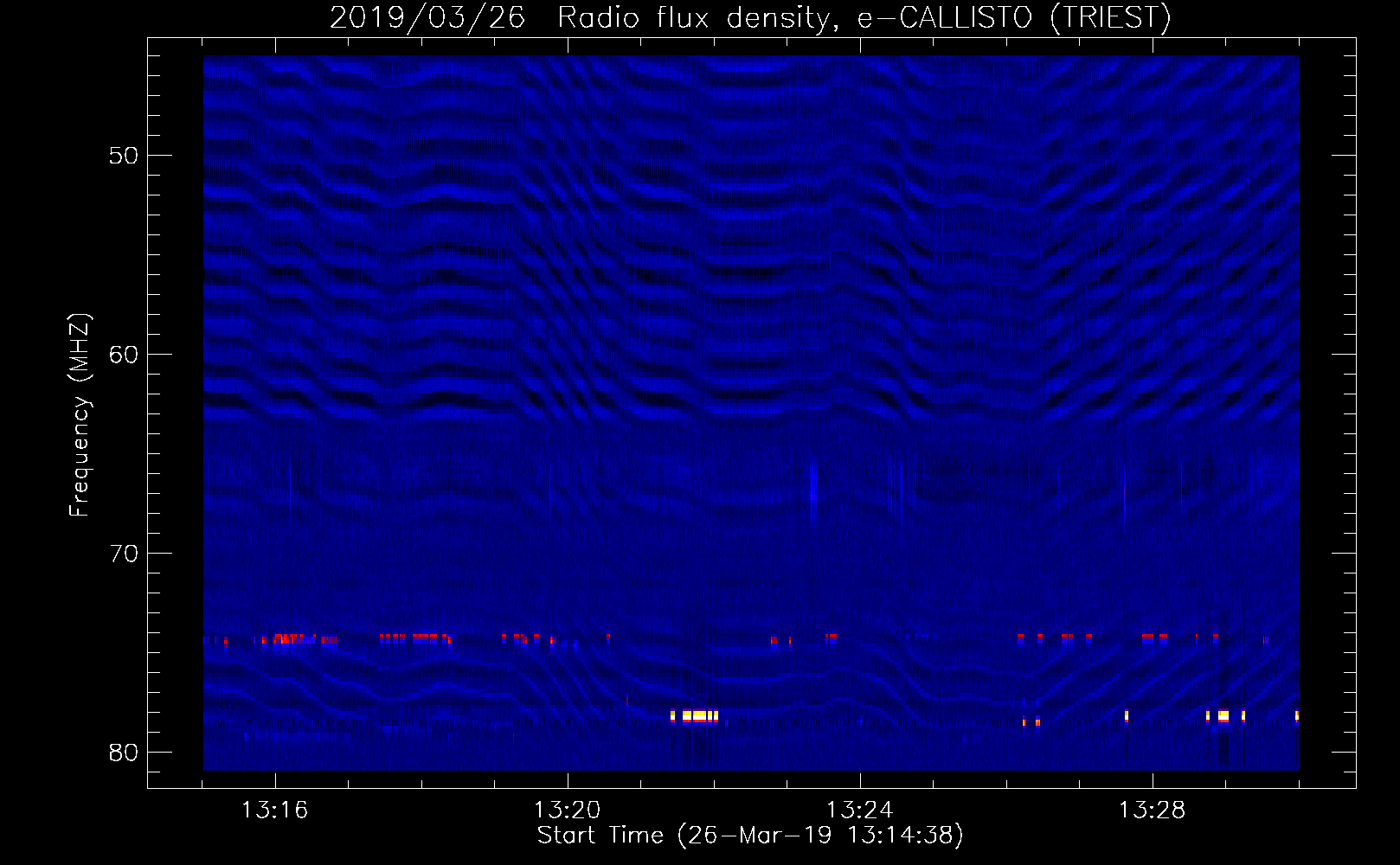Click the 80 MHz frequency tick label
This screenshot has width=1400, height=865.
[124, 753]
